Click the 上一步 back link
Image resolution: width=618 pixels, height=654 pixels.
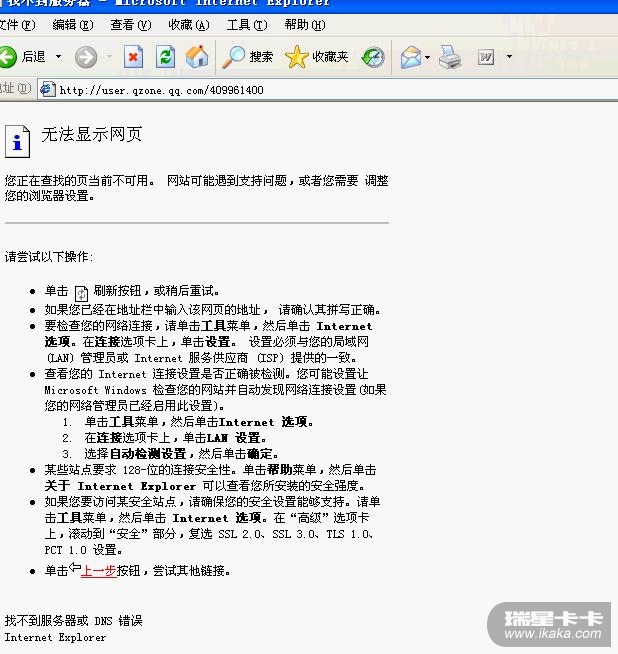click(98, 571)
